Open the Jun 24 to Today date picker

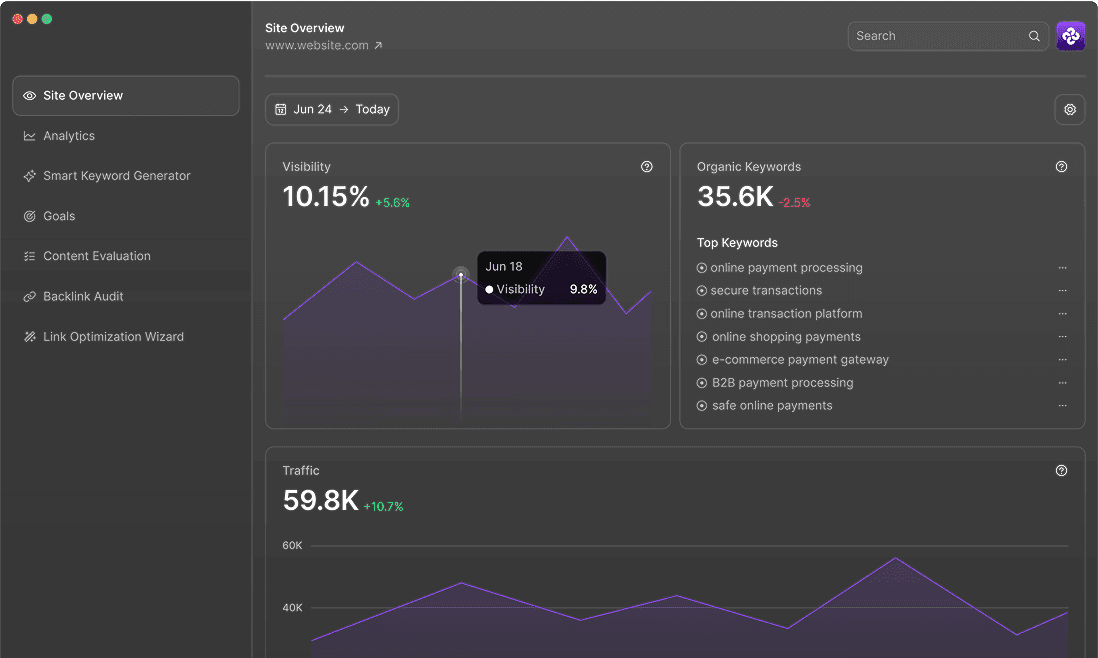coord(332,110)
